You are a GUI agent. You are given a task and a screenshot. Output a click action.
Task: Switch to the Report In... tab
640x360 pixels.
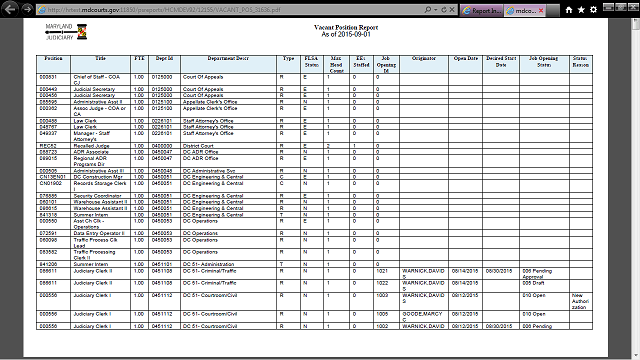click(482, 11)
